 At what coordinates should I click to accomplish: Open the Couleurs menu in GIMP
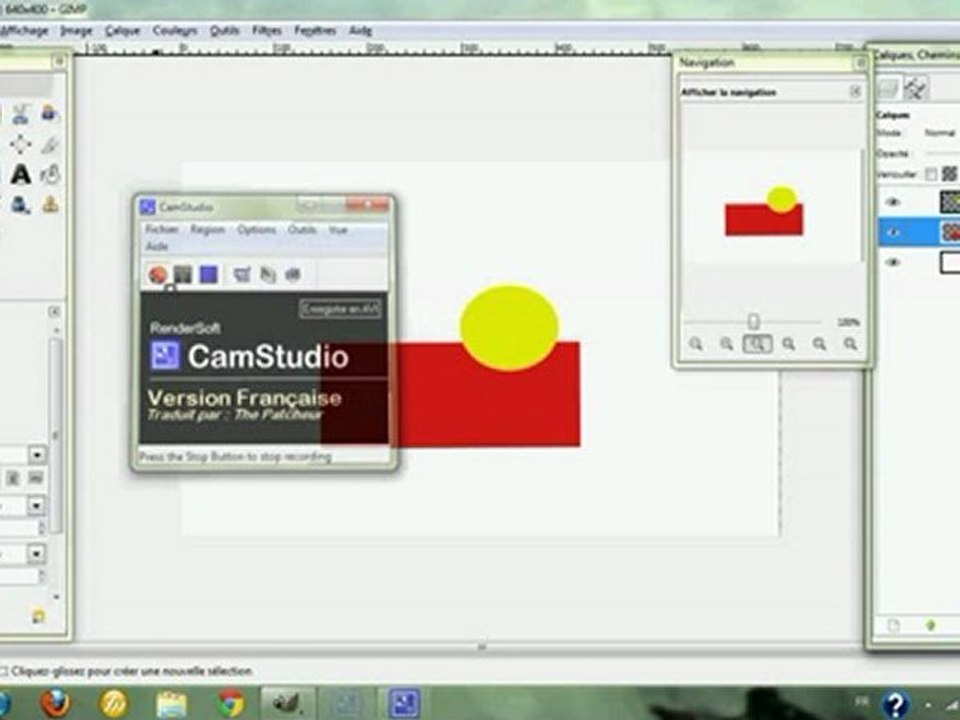[175, 30]
